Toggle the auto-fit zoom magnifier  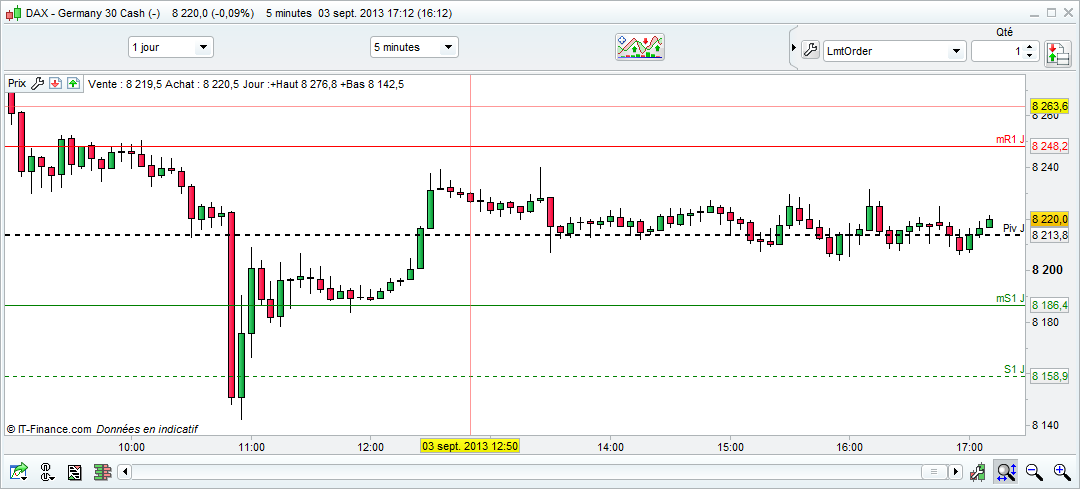(1006, 472)
